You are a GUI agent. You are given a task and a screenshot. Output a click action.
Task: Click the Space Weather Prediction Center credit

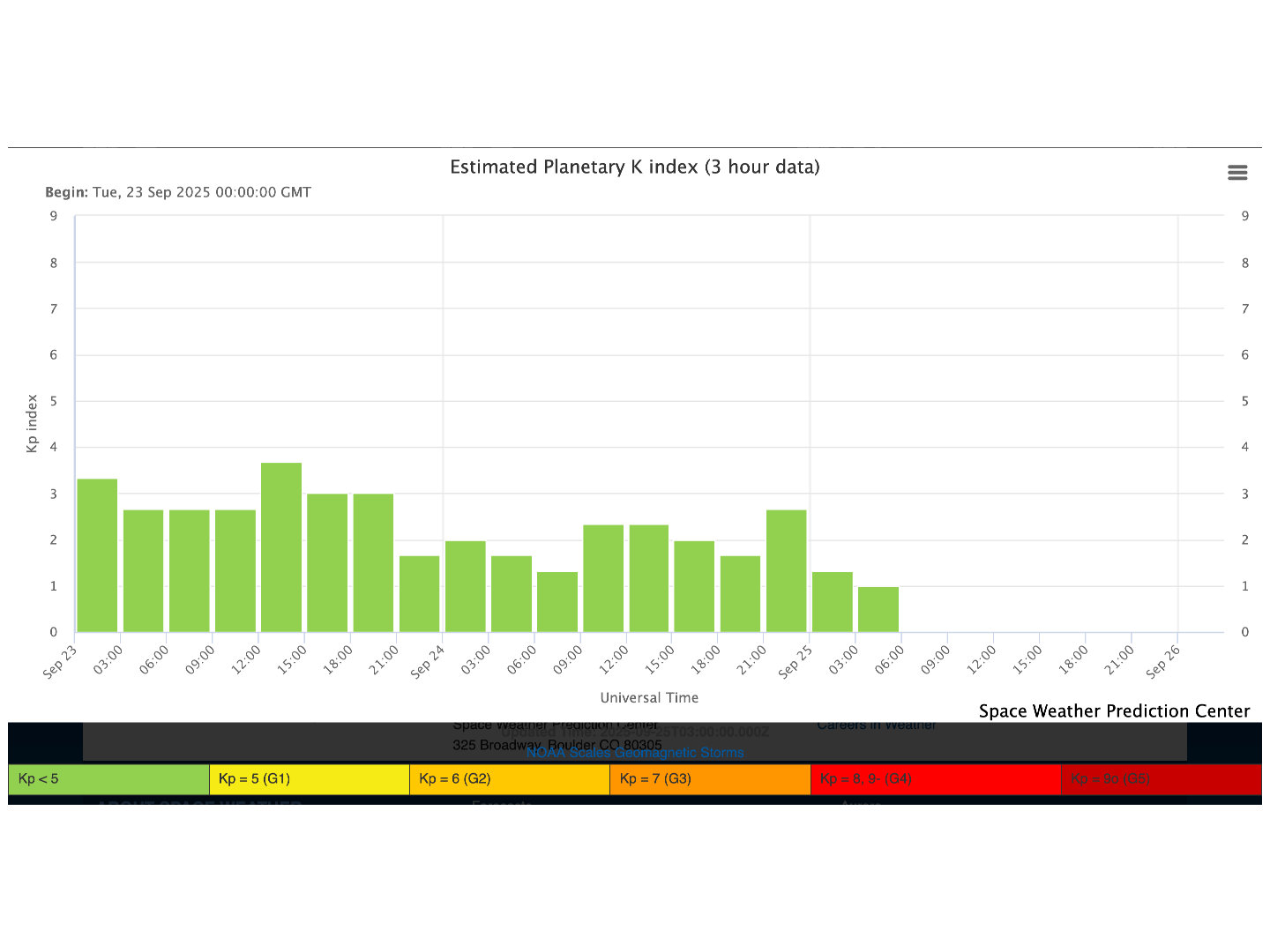tap(1114, 711)
